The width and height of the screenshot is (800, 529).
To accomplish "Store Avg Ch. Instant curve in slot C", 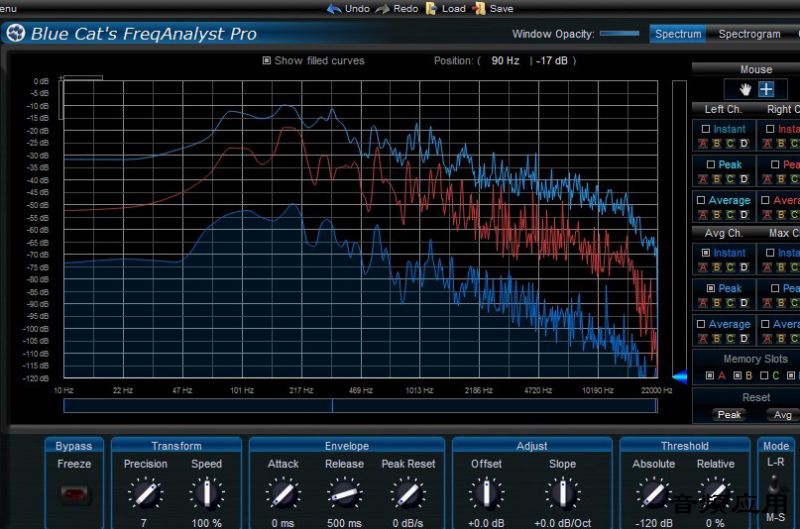I will pos(730,267).
